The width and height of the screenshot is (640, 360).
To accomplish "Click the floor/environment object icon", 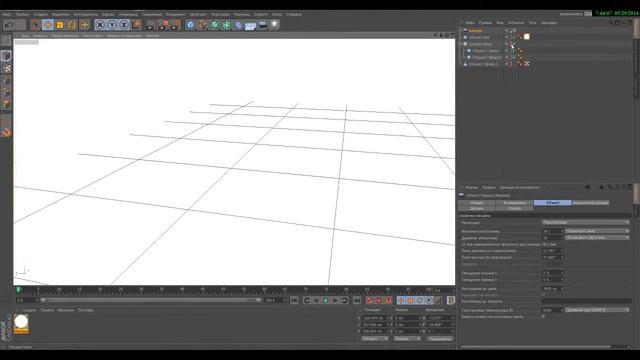I will pyautogui.click(x=250, y=25).
